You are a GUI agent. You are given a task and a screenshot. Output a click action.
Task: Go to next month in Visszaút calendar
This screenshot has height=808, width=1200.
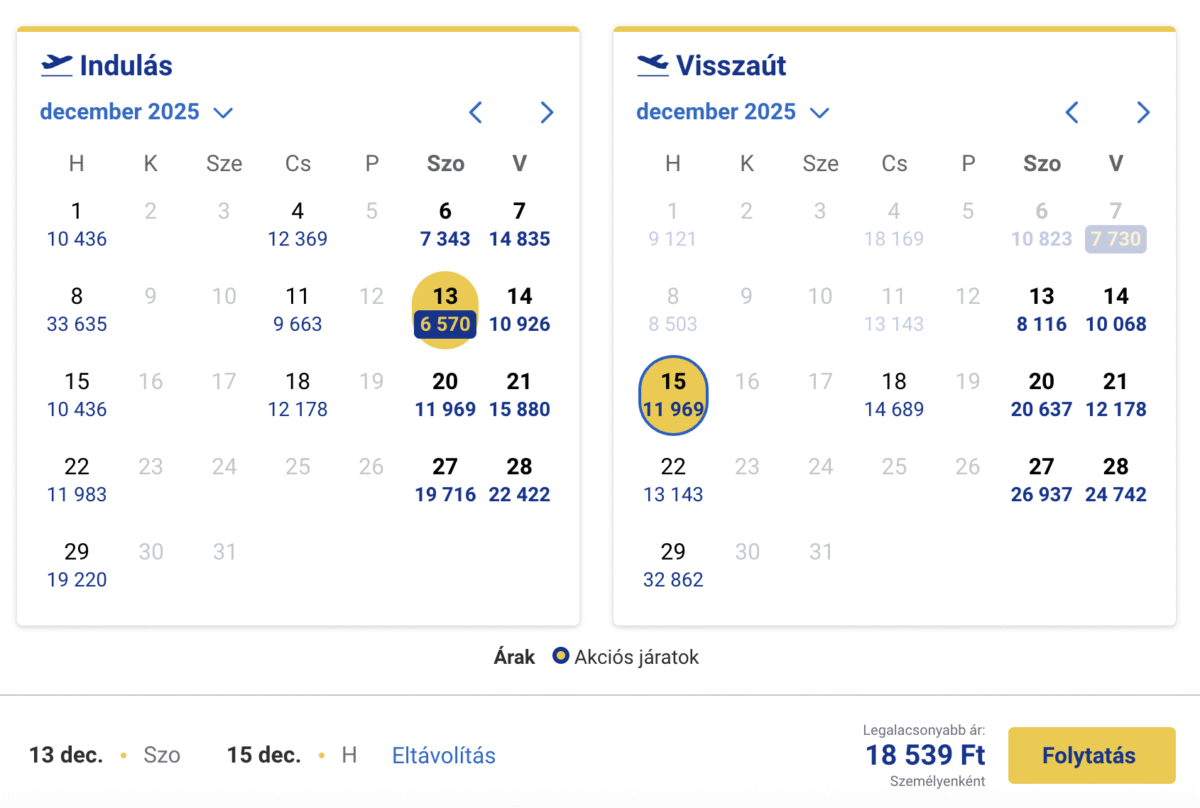click(1143, 112)
